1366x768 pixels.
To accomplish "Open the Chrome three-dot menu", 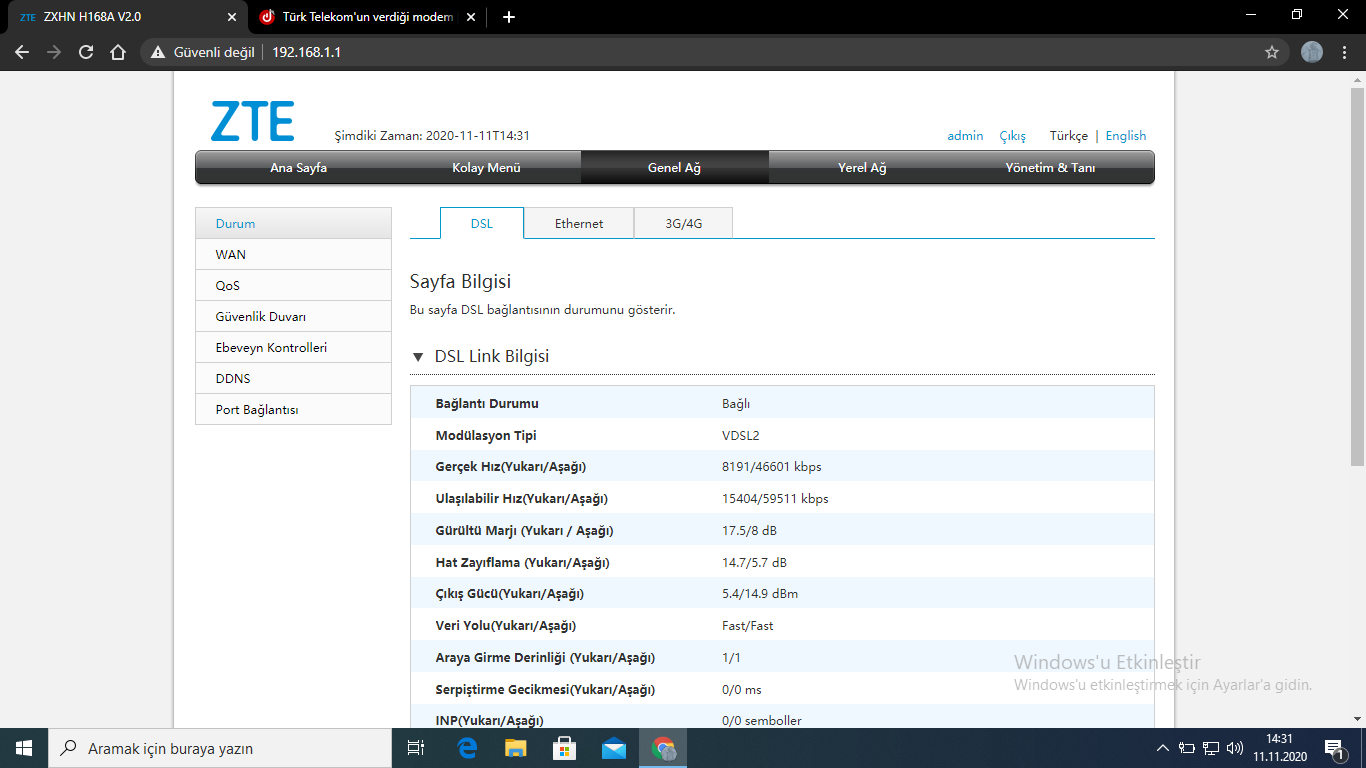I will pyautogui.click(x=1345, y=52).
